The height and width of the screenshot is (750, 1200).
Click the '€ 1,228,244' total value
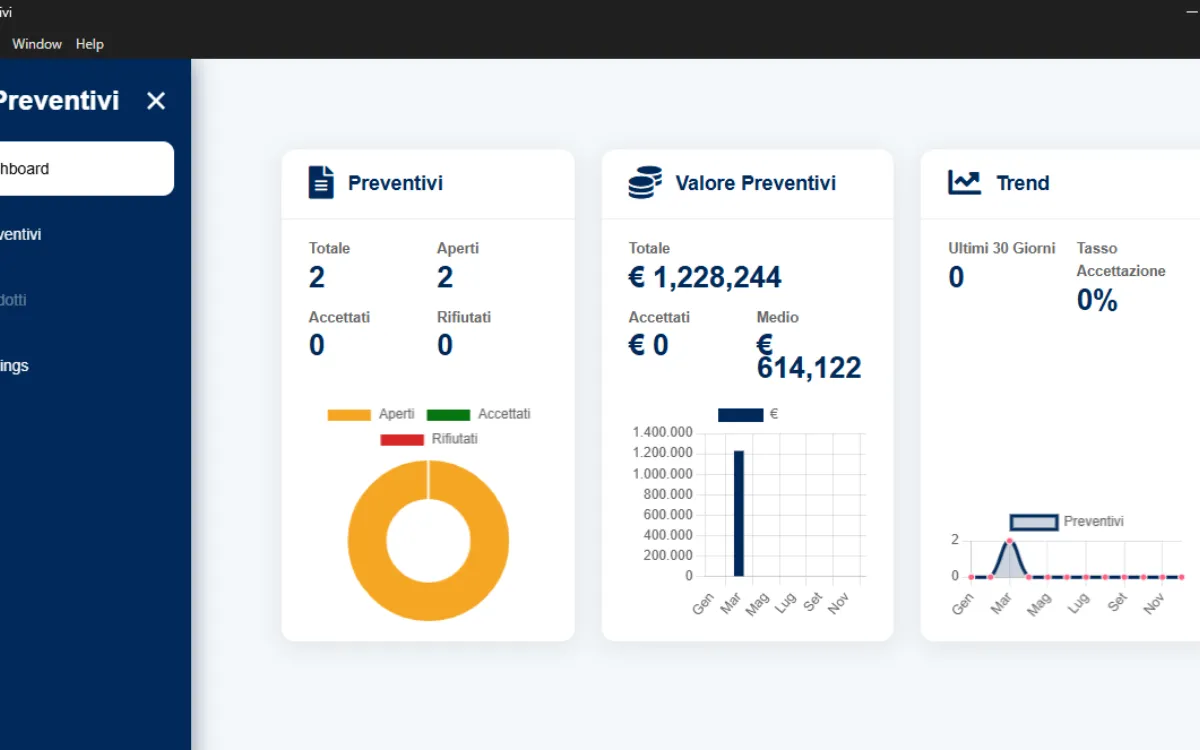(x=705, y=277)
